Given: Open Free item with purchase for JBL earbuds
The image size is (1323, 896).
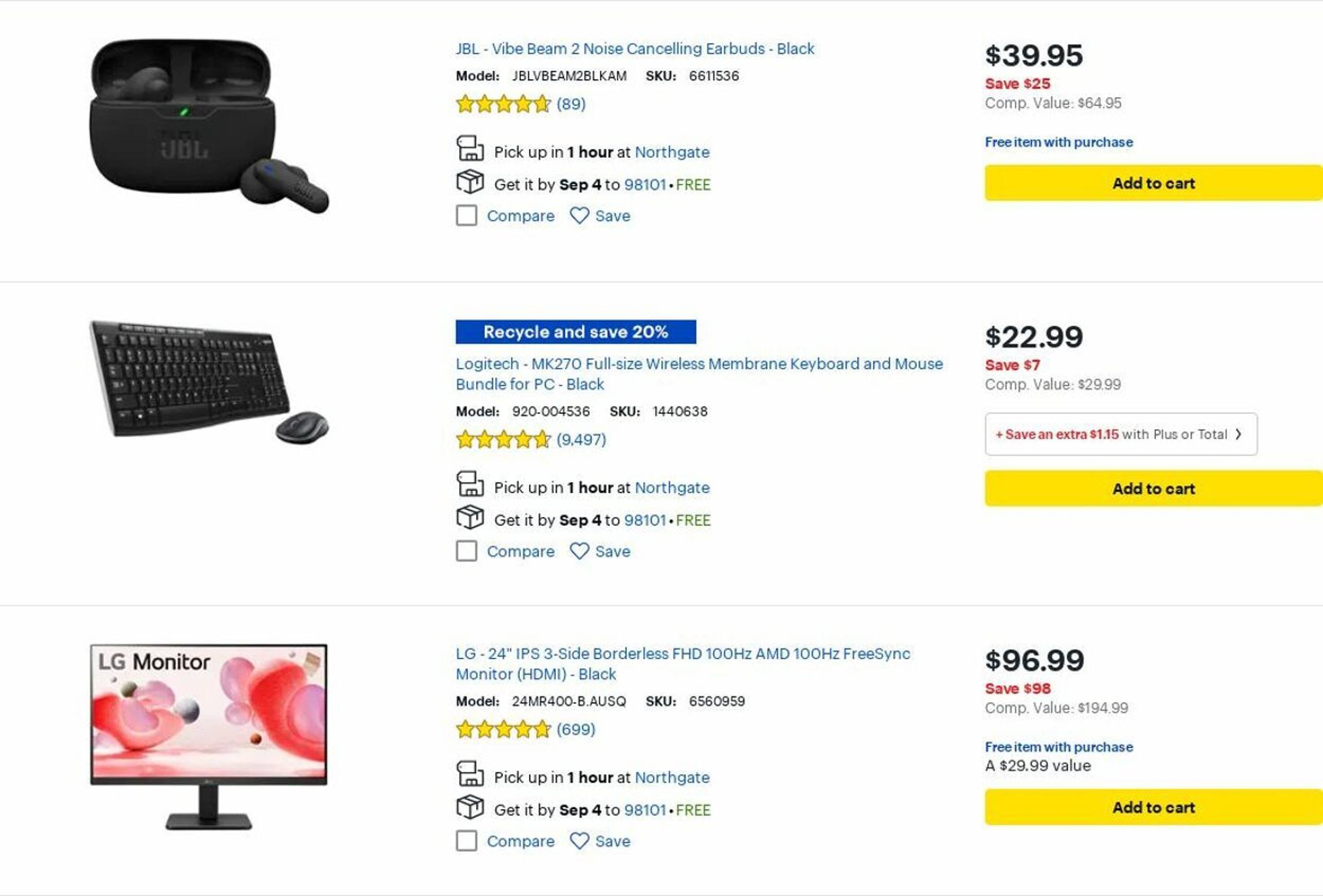Looking at the screenshot, I should point(1058,142).
